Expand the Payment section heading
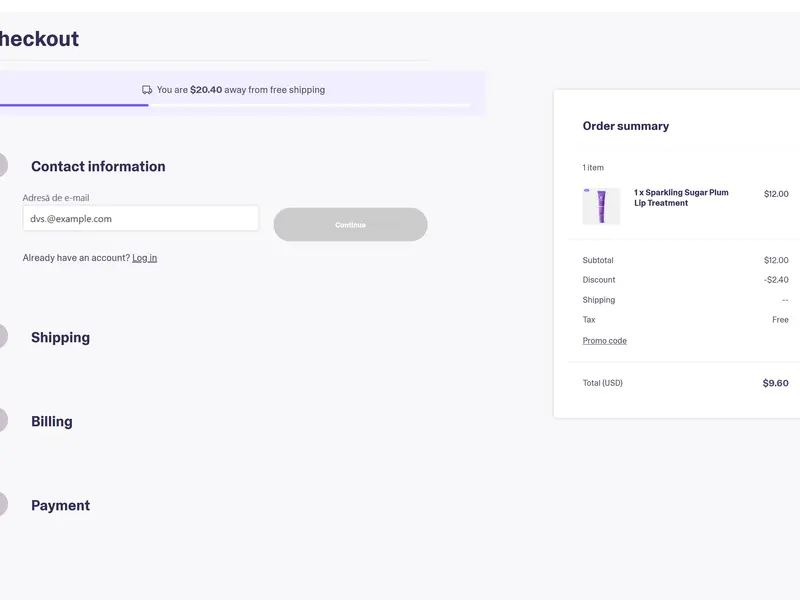The image size is (800, 600). [x=60, y=506]
